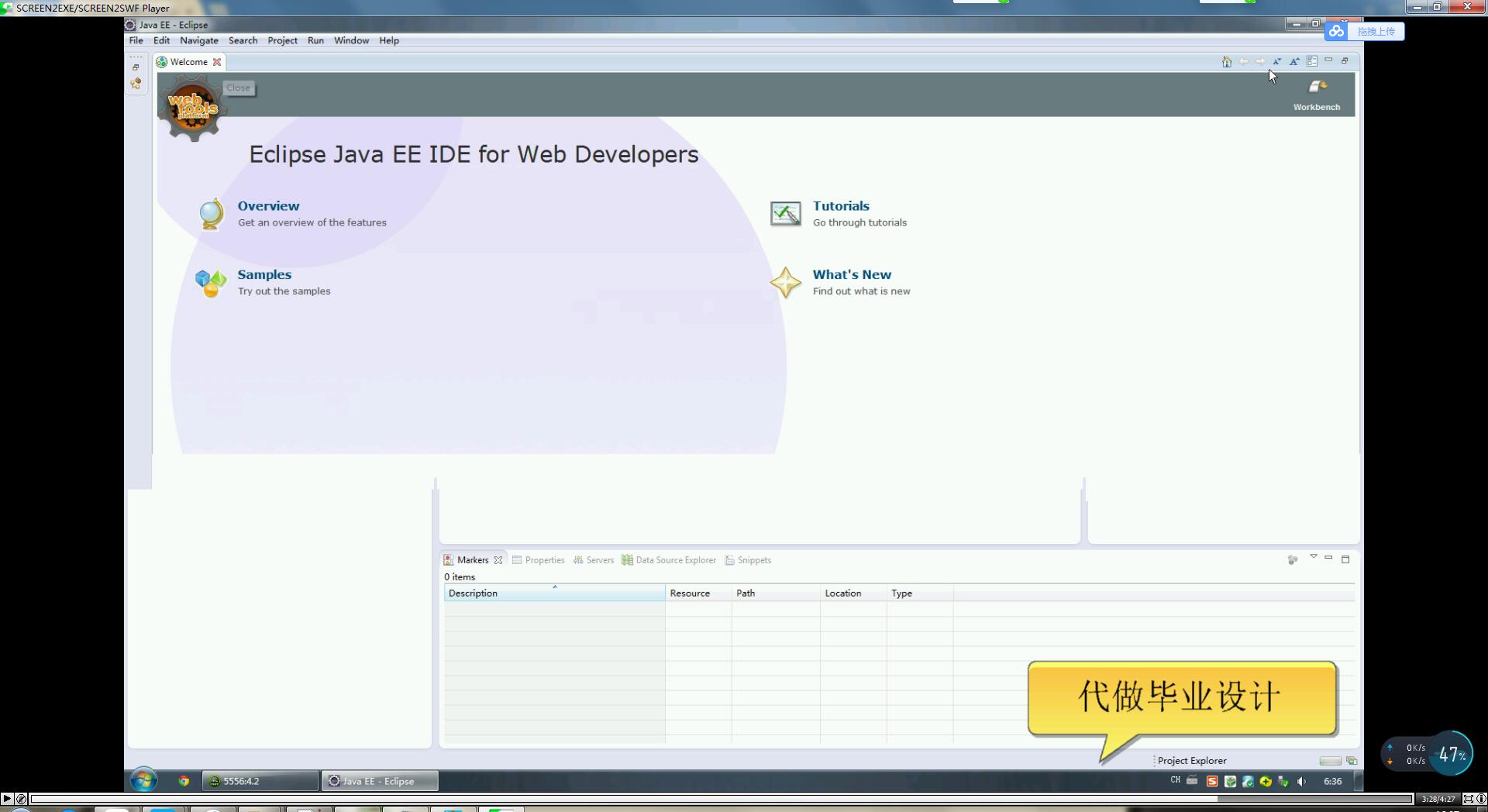1488x812 pixels.
Task: Magnify welcome page font size
Action: [1294, 61]
